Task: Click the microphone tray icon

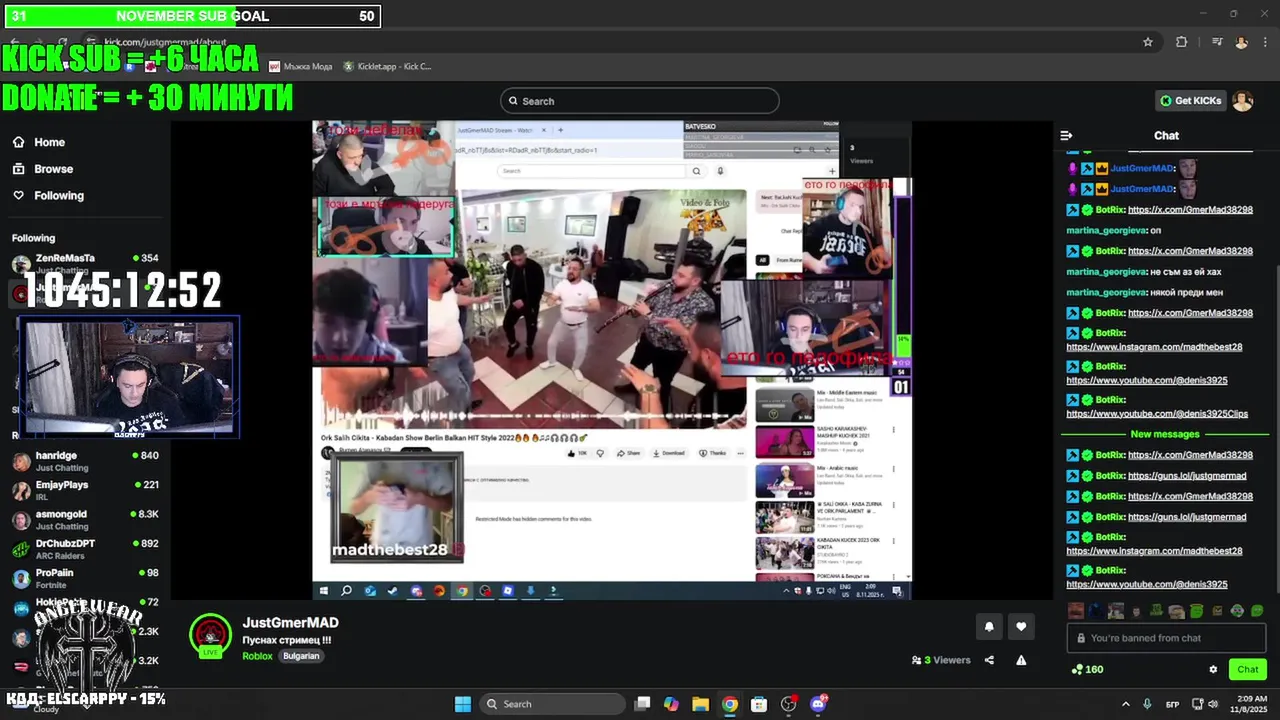Action: pyautogui.click(x=1146, y=704)
